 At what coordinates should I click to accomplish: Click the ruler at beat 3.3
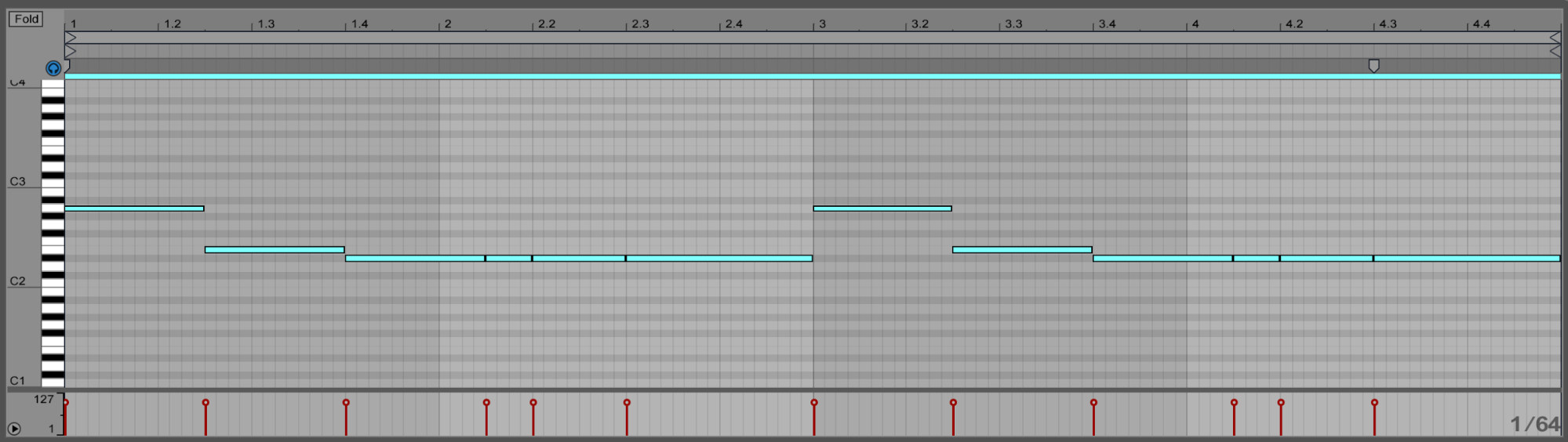tap(1013, 24)
